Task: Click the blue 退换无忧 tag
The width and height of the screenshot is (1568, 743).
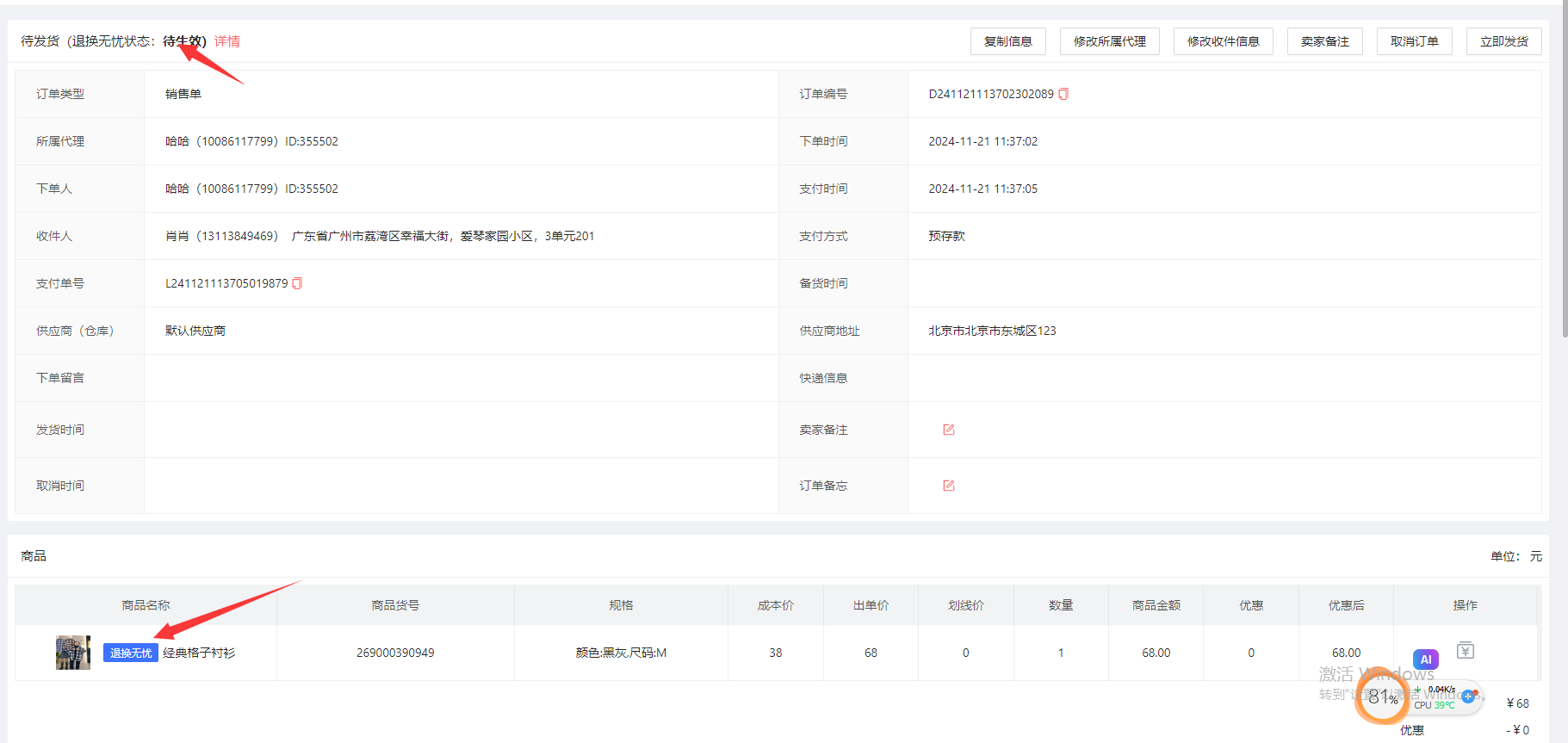Action: coord(131,653)
